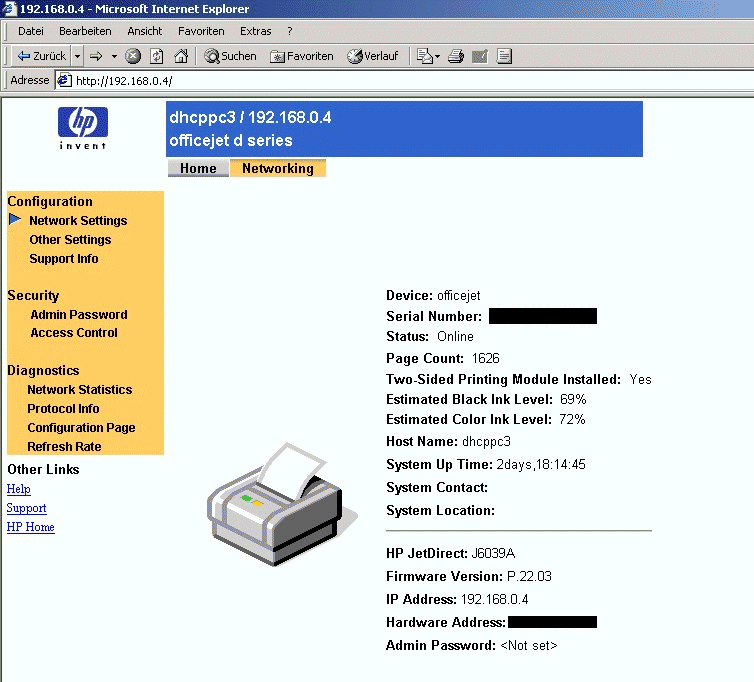
Task: Click the blue arrow beside Network Settings
Action: pos(15,219)
